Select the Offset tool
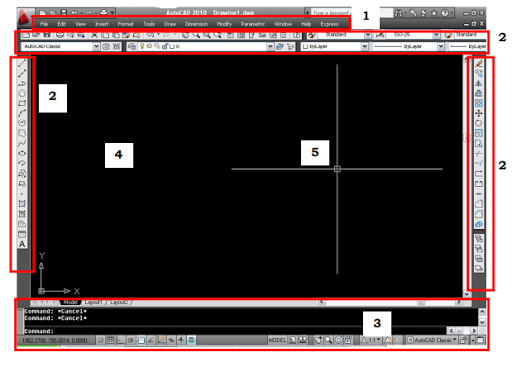The width and height of the screenshot is (512, 367). click(x=479, y=93)
